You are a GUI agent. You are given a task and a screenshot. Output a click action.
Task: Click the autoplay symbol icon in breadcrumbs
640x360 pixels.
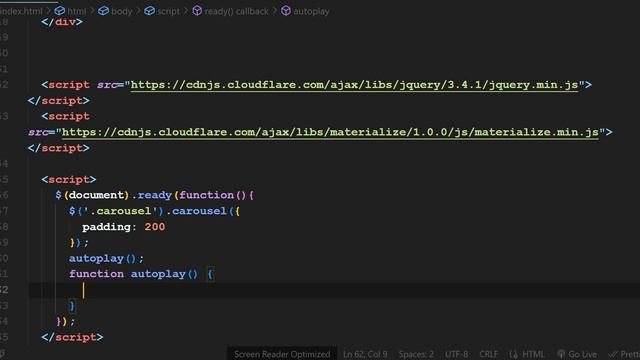pos(286,11)
